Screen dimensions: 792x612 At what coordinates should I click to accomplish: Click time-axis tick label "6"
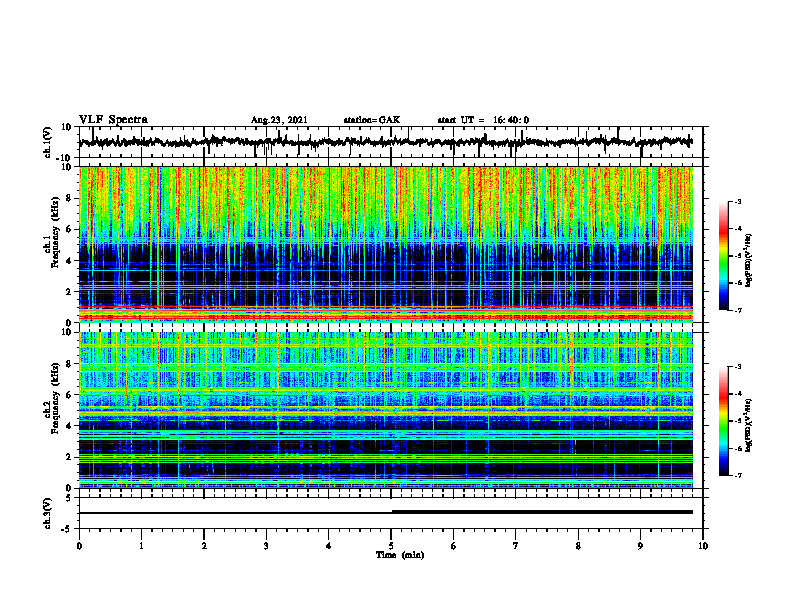point(454,546)
